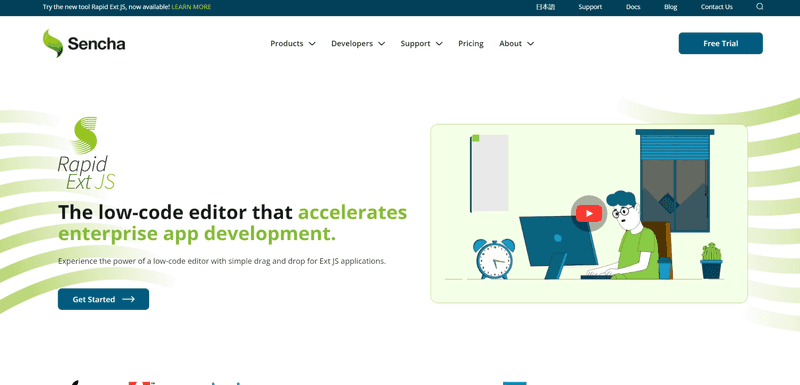Click the Rapid Ext JS logo
The height and width of the screenshot is (385, 800).
pyautogui.click(x=86, y=153)
